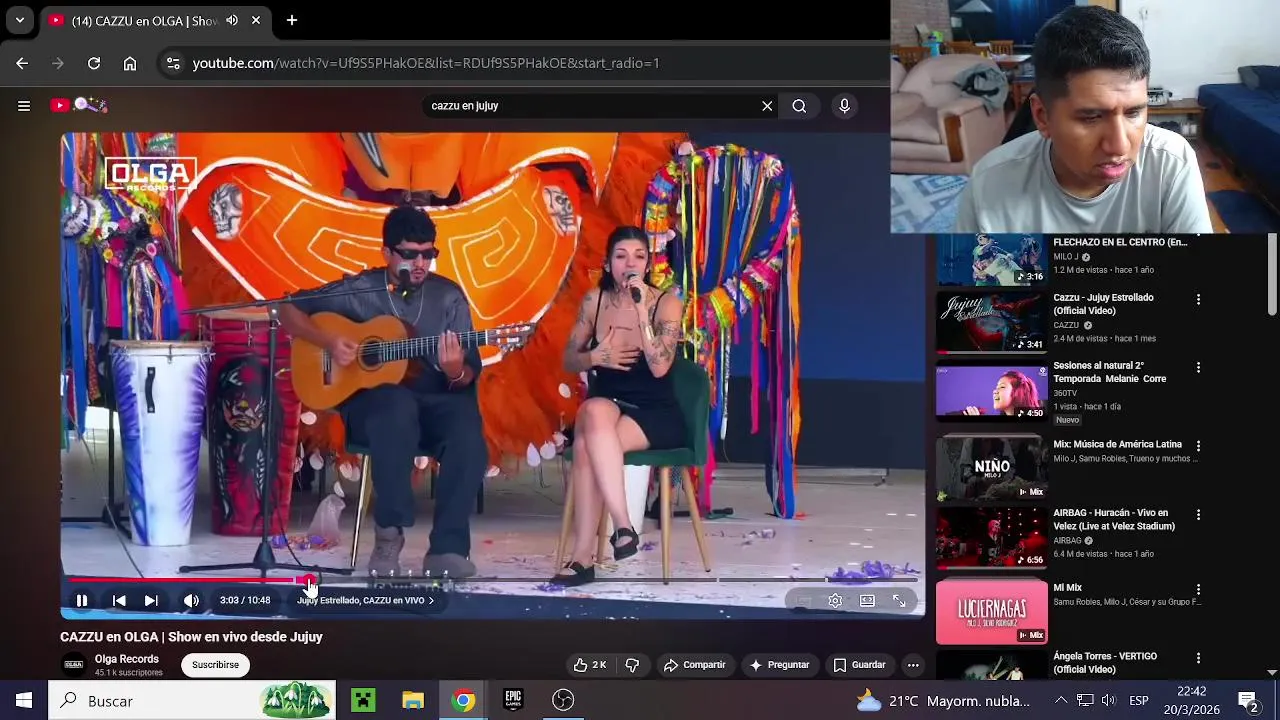Image resolution: width=1280 pixels, height=720 pixels.
Task: Open more actions menu beside Guardar
Action: pos(913,665)
